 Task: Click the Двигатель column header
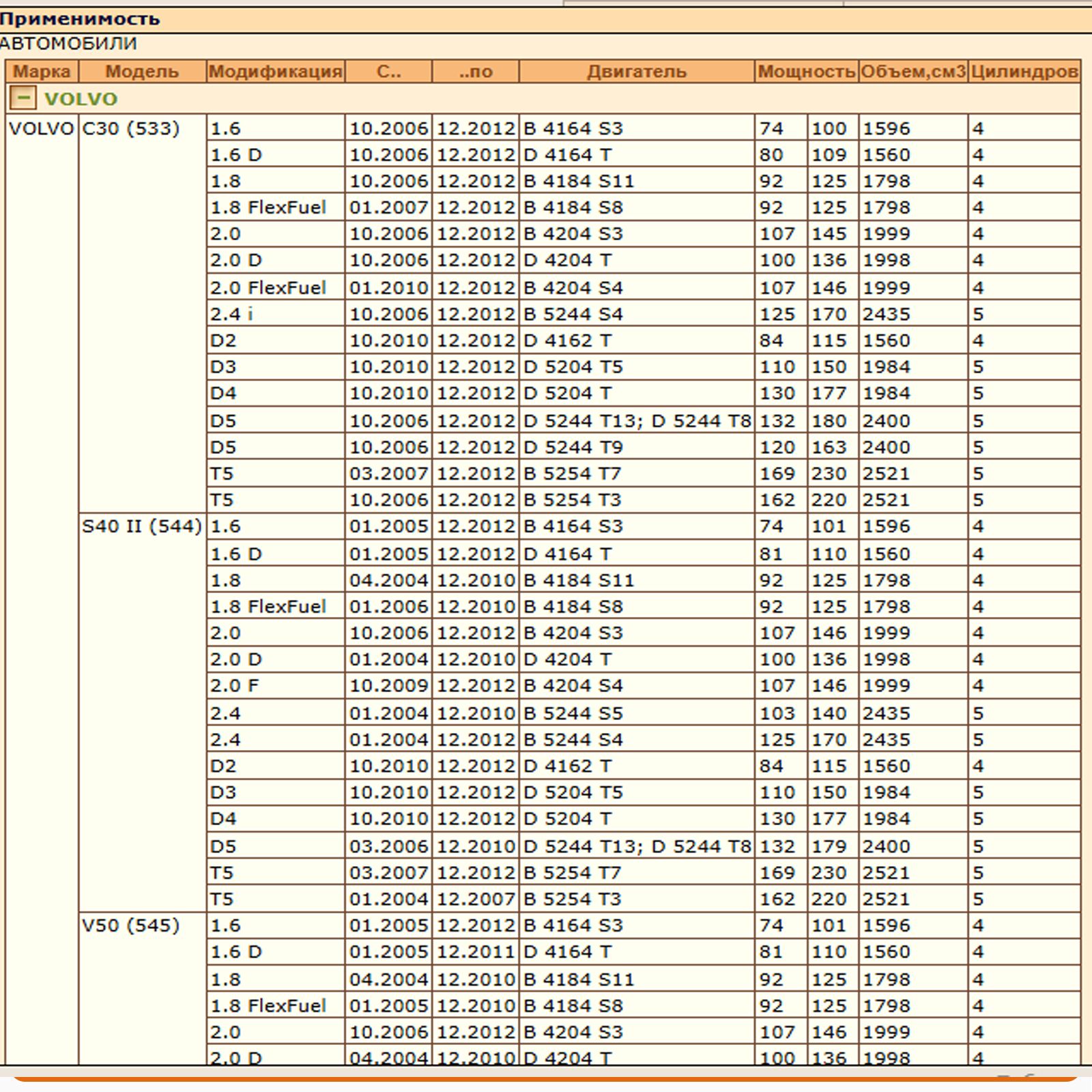637,71
